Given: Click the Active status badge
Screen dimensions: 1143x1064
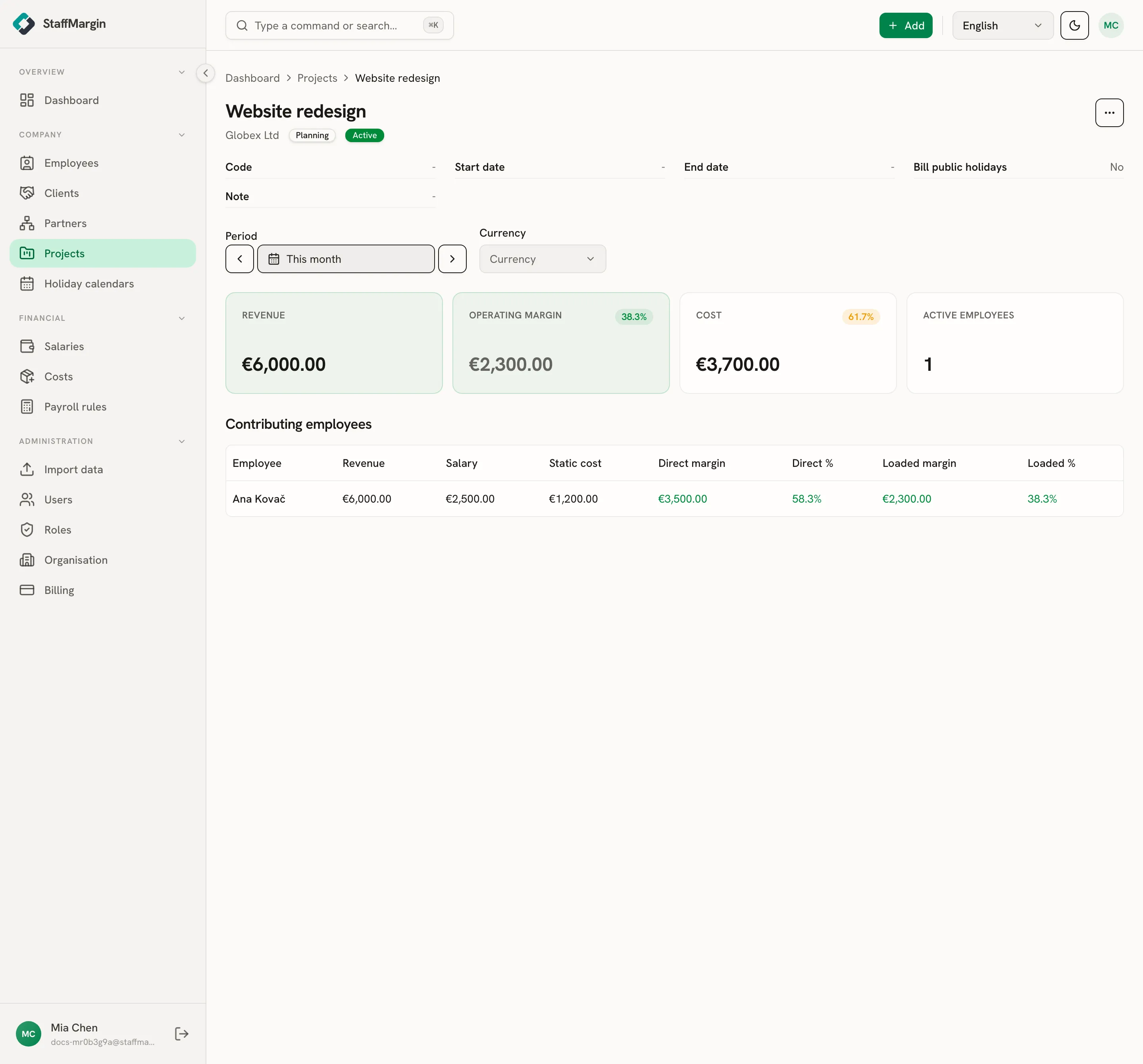Looking at the screenshot, I should click(x=364, y=135).
